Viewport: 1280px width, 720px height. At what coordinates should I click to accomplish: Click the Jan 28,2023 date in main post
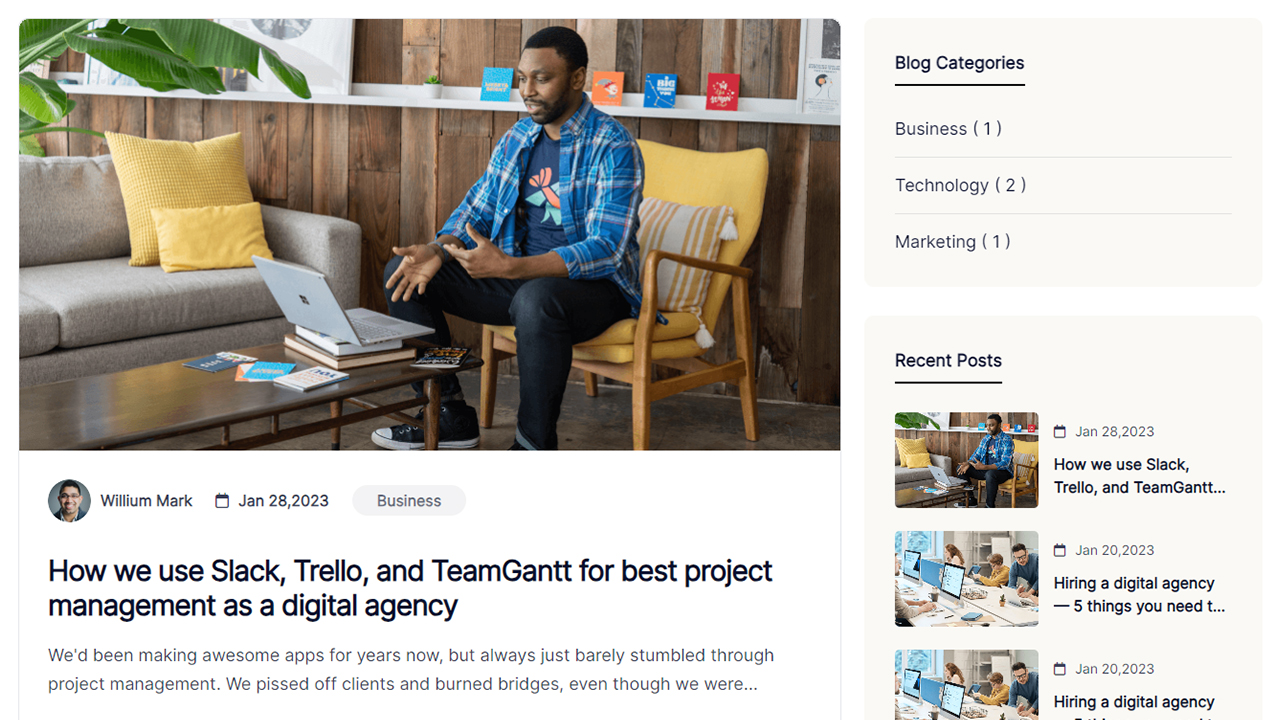pyautogui.click(x=283, y=501)
